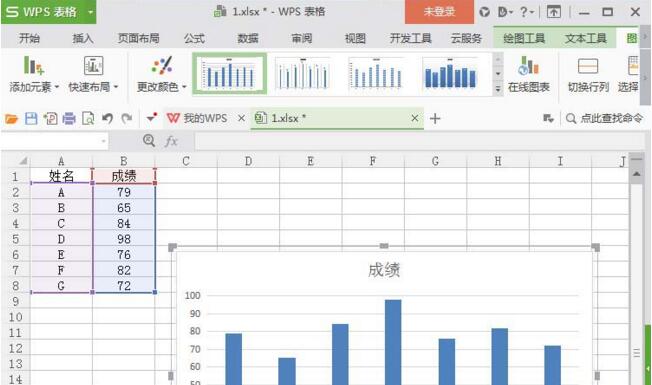This screenshot has width=652, height=385.
Task: Close the 1.xlsx document tab
Action: 415,118
